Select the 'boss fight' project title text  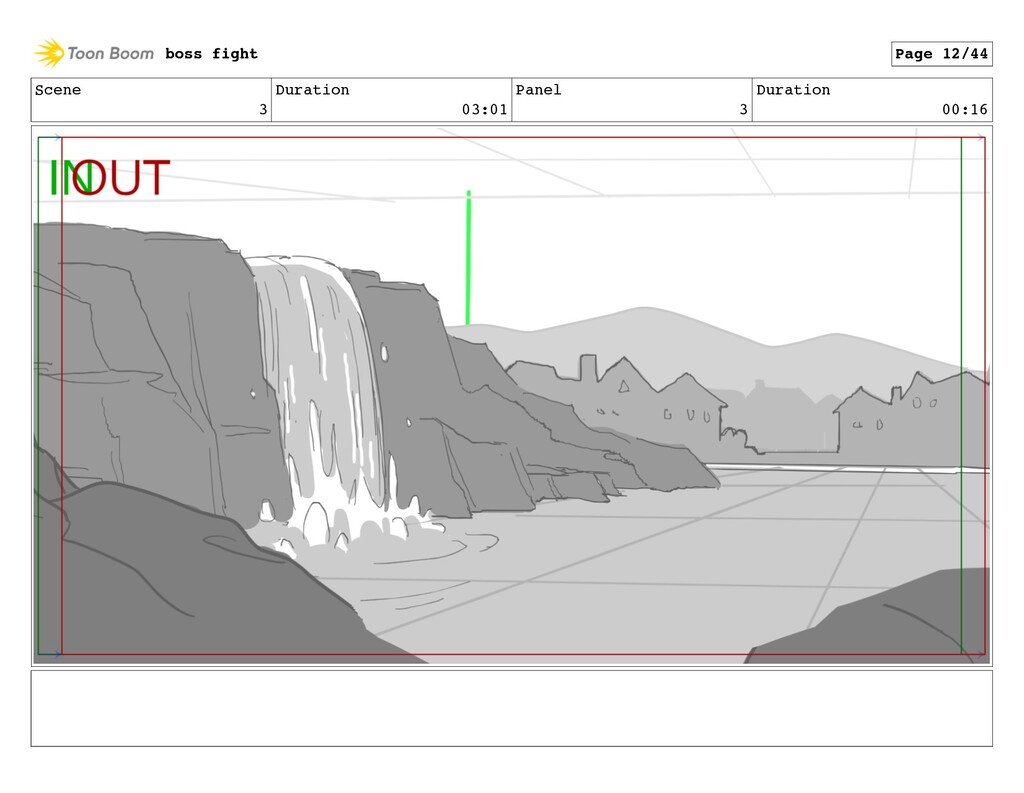(211, 54)
